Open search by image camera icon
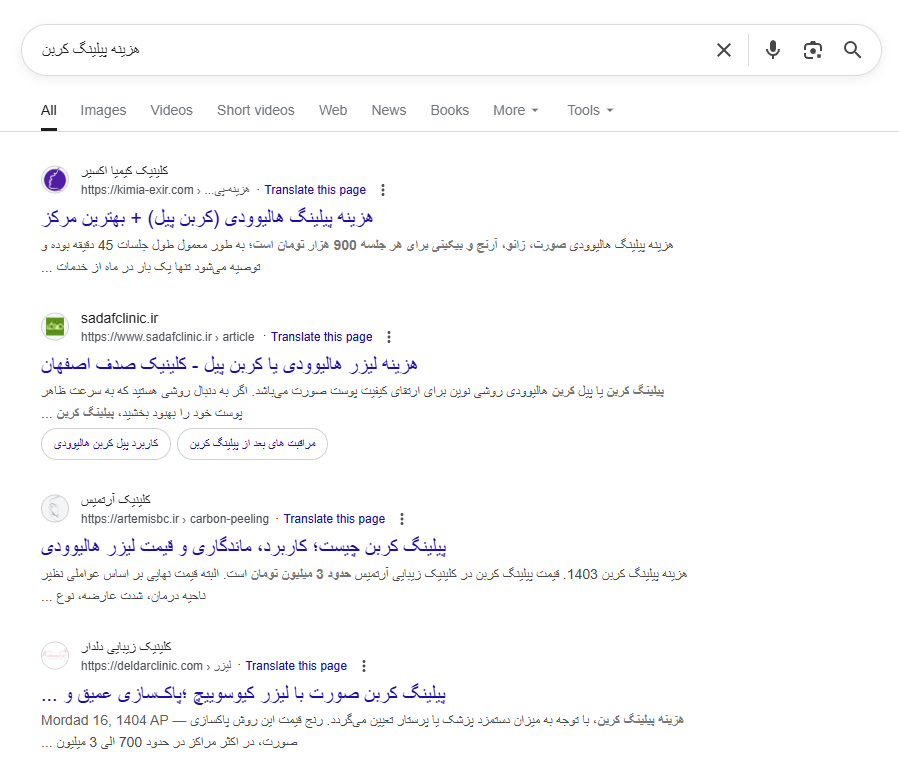This screenshot has width=899, height=762. click(x=812, y=50)
